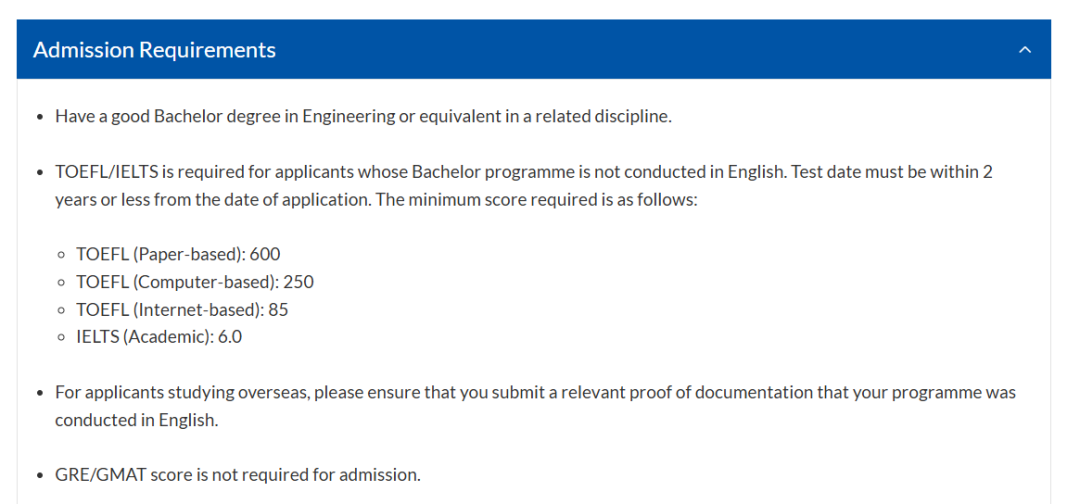This screenshot has height=504, width=1080.
Task: Click the line beginning "years or less from"
Action: pyautogui.click(x=377, y=200)
